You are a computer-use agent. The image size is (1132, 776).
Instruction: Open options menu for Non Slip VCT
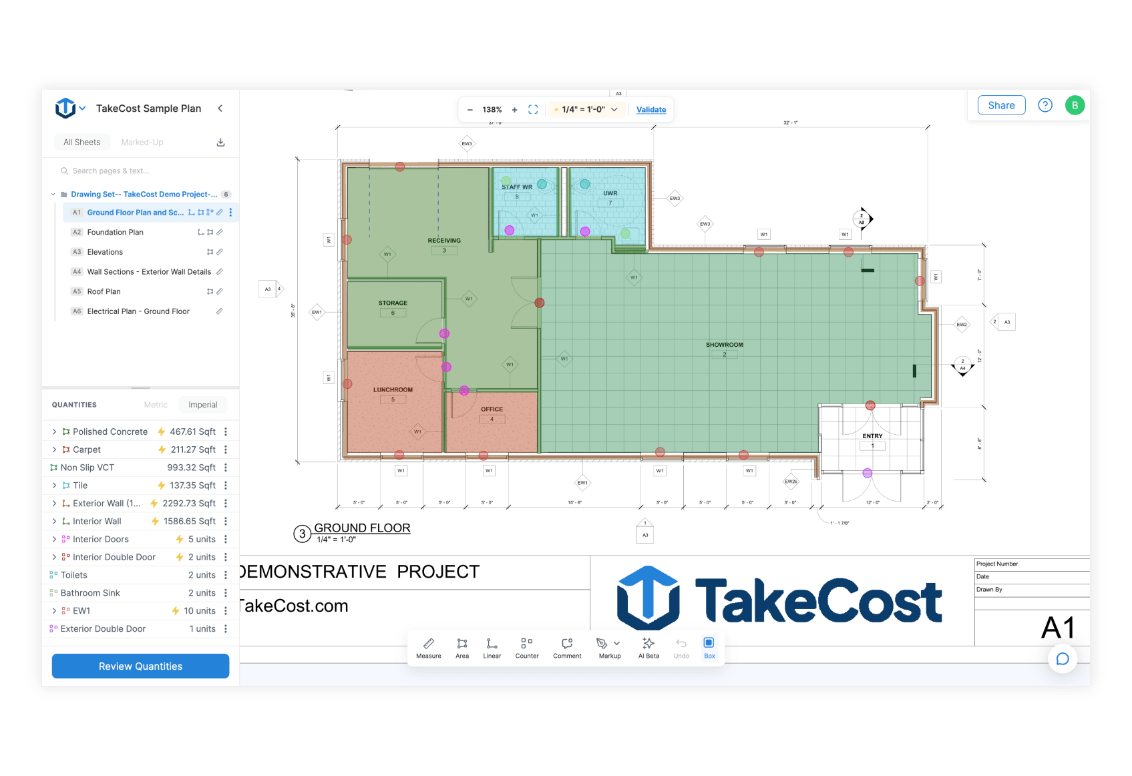coord(226,468)
